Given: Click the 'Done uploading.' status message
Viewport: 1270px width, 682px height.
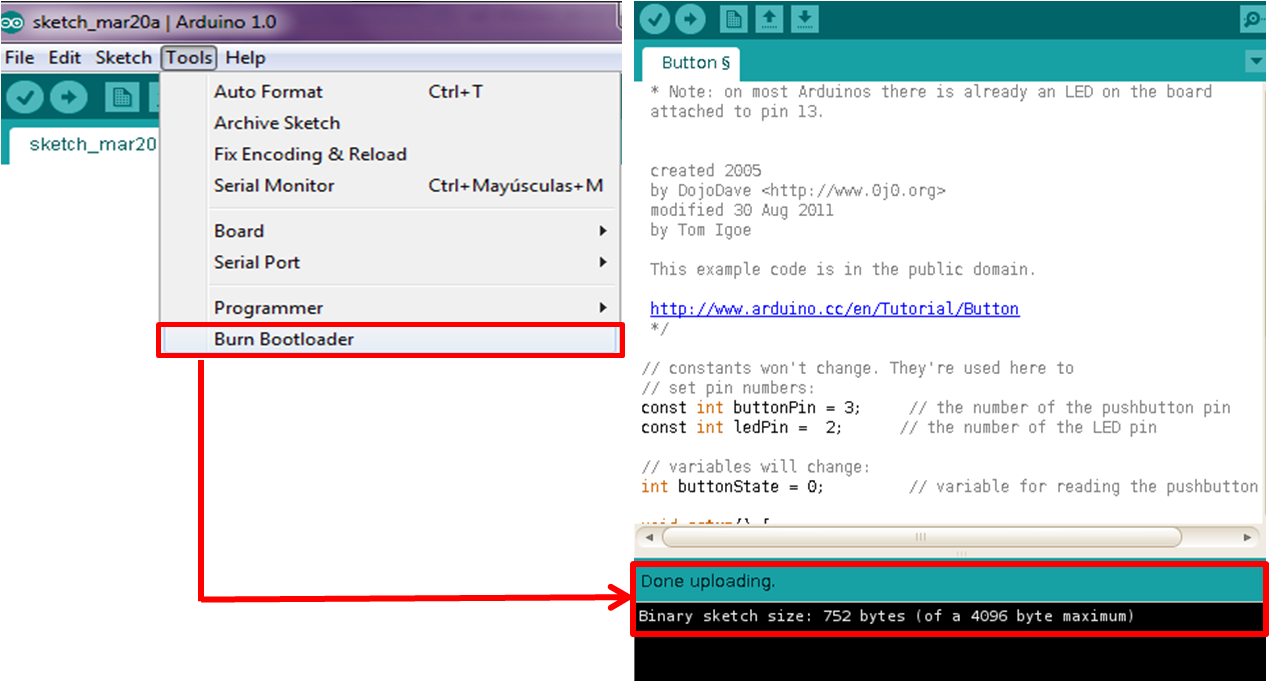Looking at the screenshot, I should pos(707,581).
